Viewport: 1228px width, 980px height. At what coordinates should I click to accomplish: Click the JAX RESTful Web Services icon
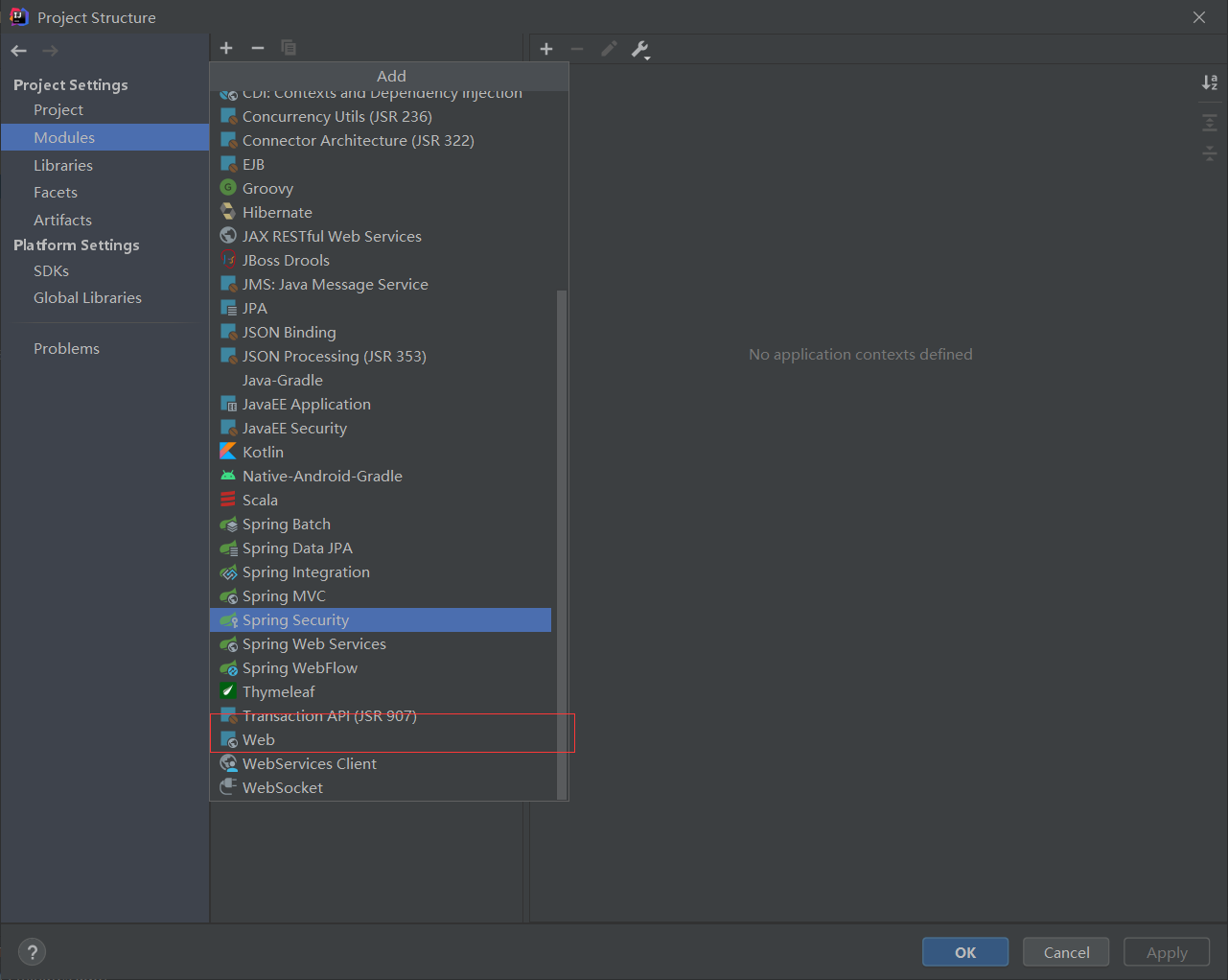[228, 236]
